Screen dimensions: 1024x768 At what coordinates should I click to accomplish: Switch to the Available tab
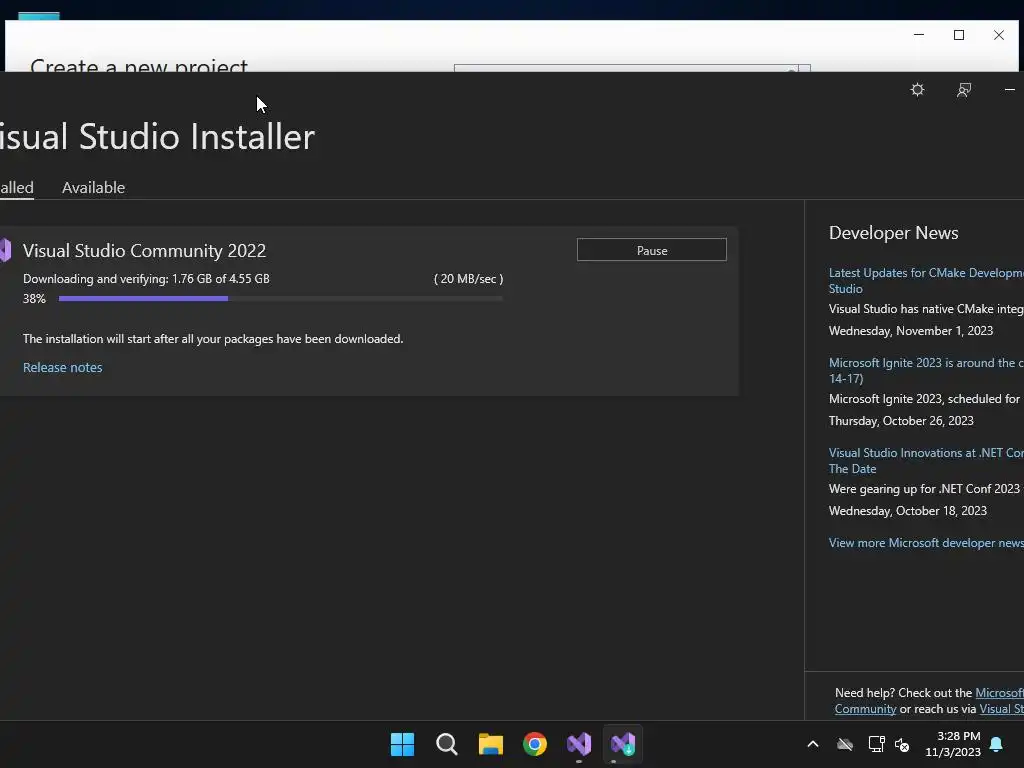click(x=93, y=187)
